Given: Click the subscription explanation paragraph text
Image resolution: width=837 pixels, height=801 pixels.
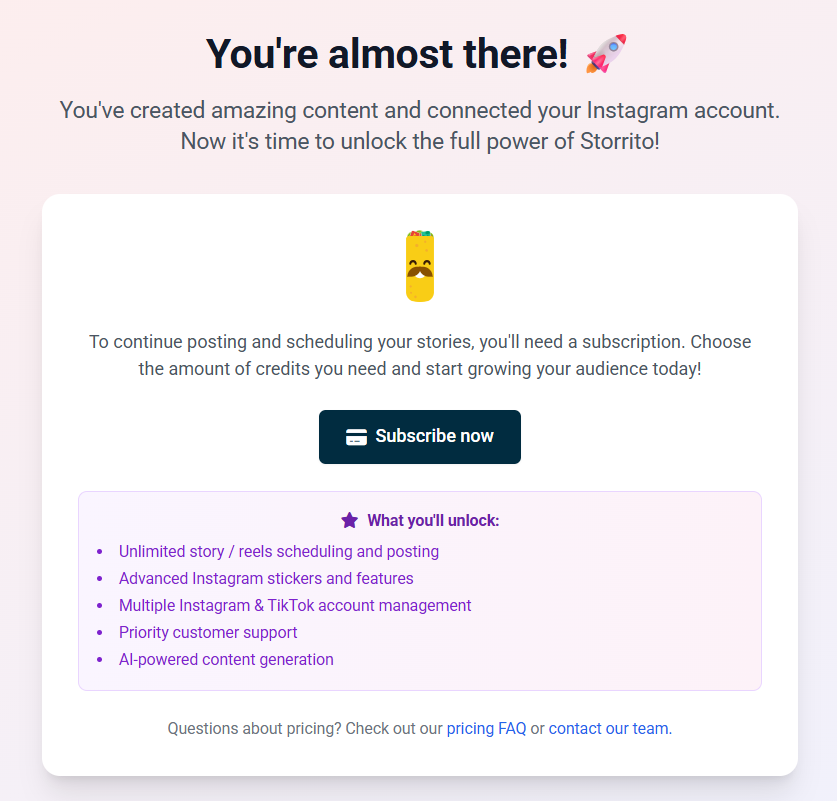Looking at the screenshot, I should (419, 355).
